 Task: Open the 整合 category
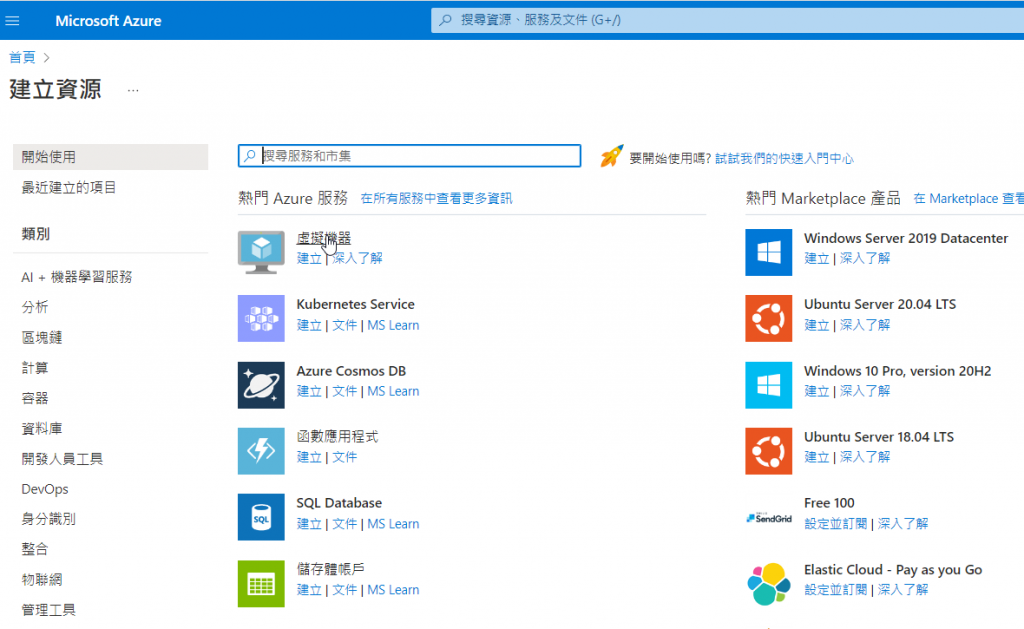click(35, 549)
